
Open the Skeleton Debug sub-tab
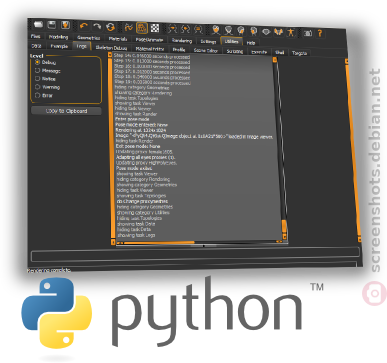(x=111, y=48)
